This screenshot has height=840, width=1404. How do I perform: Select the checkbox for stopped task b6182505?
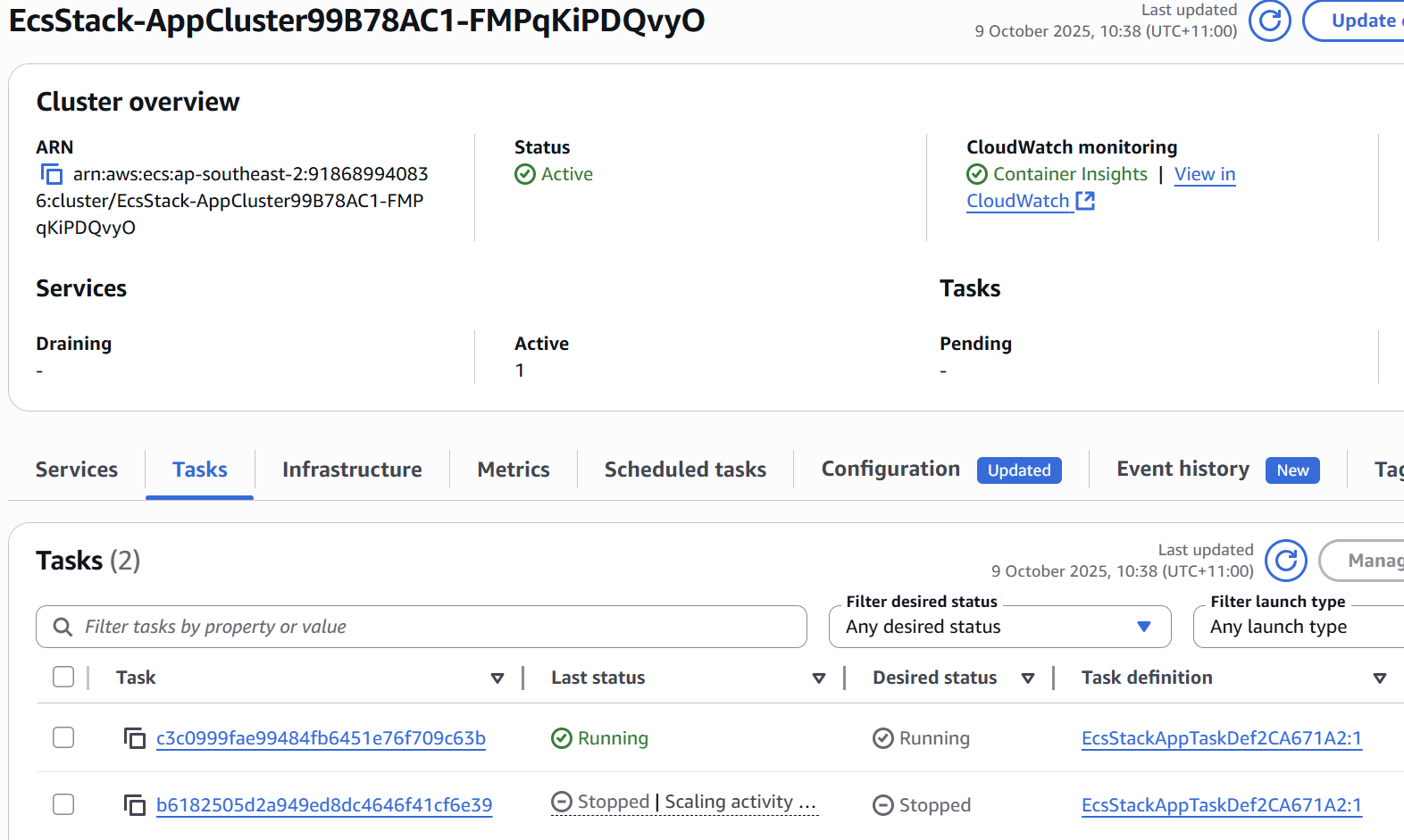pyautogui.click(x=63, y=804)
